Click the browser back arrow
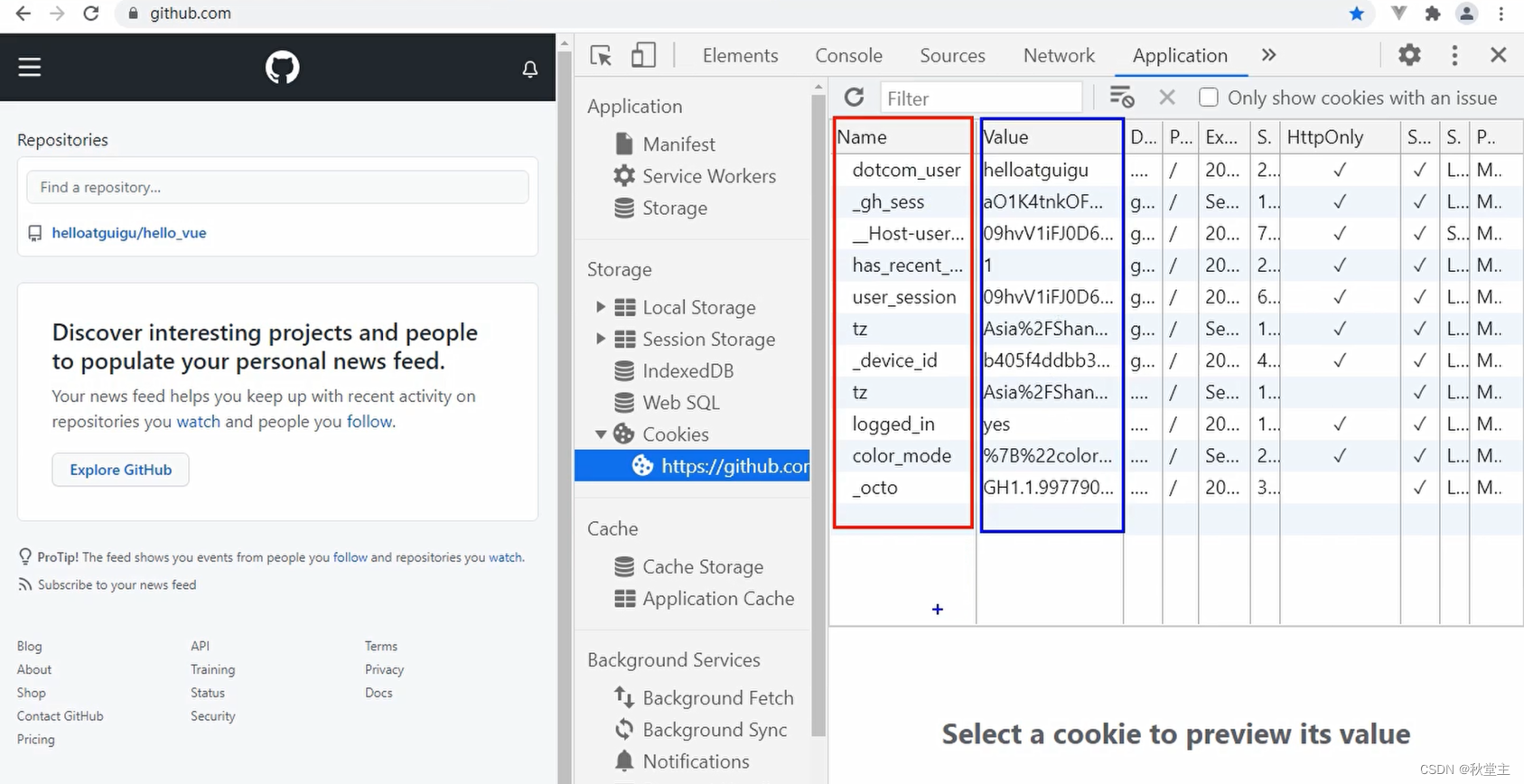 [23, 14]
